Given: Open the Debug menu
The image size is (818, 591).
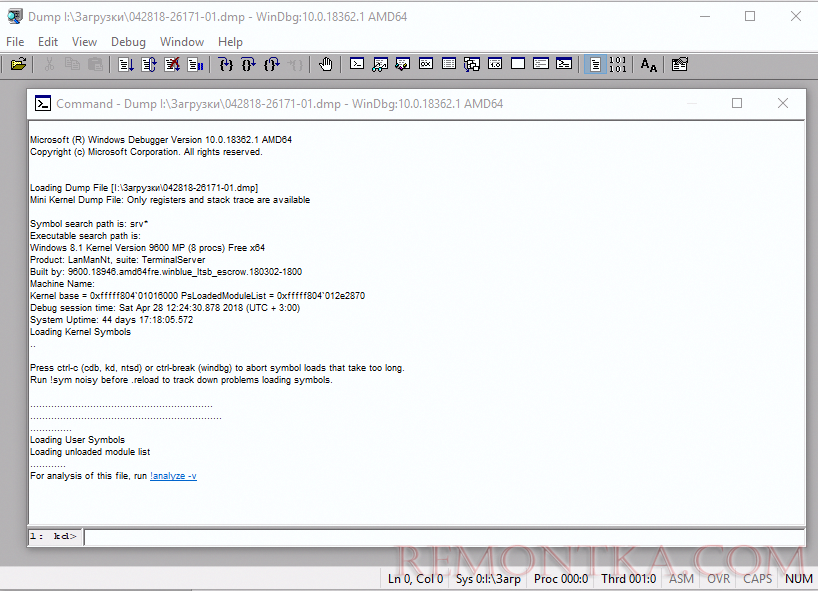Looking at the screenshot, I should click(x=128, y=42).
